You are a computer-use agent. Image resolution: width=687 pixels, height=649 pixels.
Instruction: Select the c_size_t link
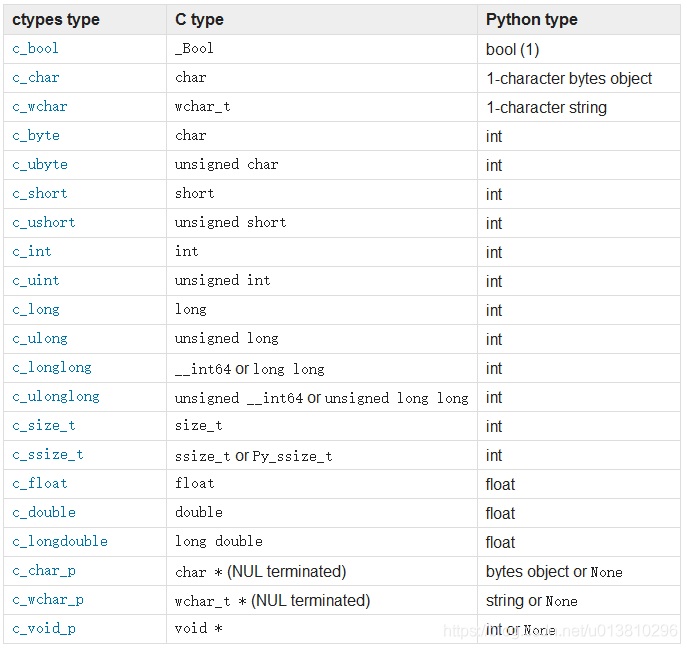coord(44,426)
